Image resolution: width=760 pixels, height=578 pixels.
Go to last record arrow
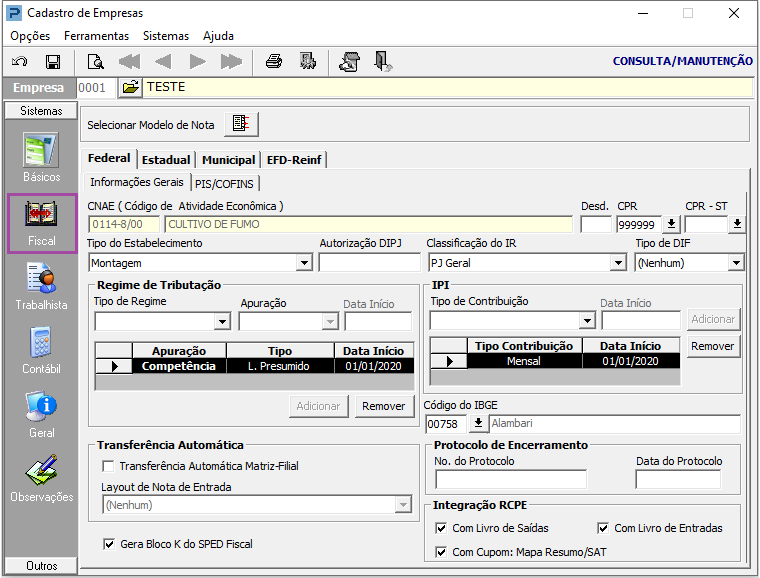(x=231, y=62)
